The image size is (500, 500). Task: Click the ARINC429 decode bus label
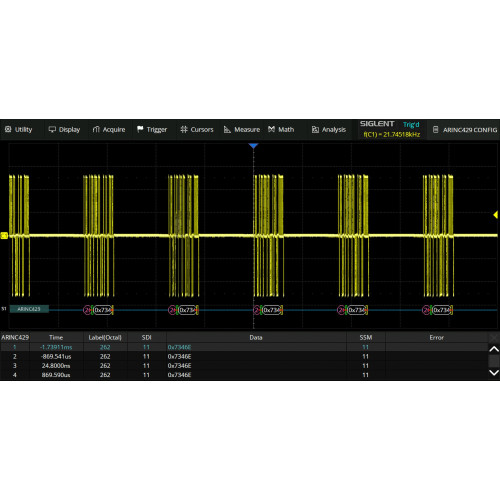click(29, 309)
